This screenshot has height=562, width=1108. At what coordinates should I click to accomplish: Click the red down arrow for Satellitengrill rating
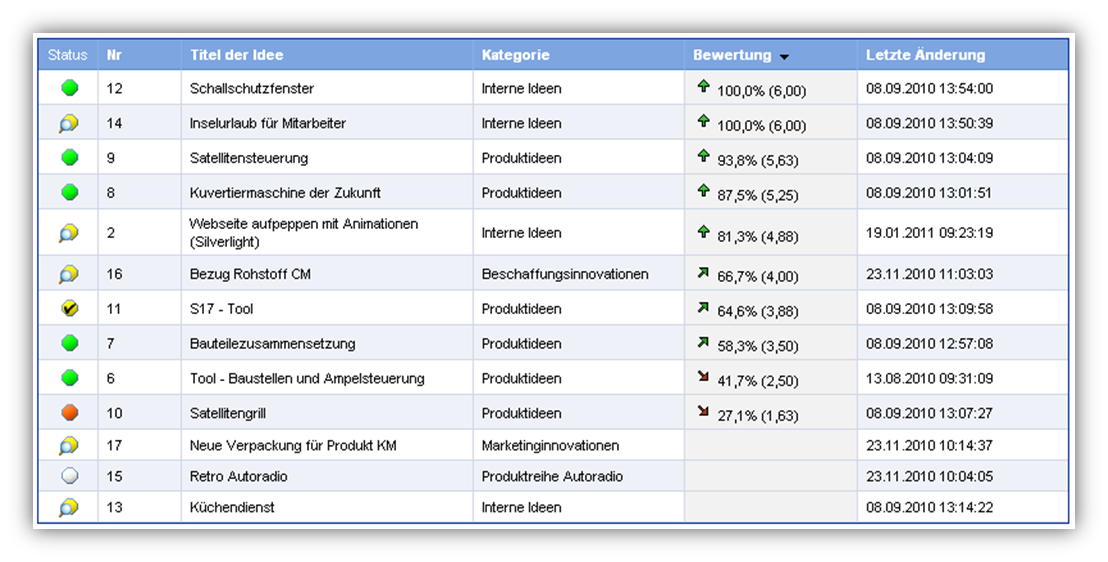click(x=704, y=411)
